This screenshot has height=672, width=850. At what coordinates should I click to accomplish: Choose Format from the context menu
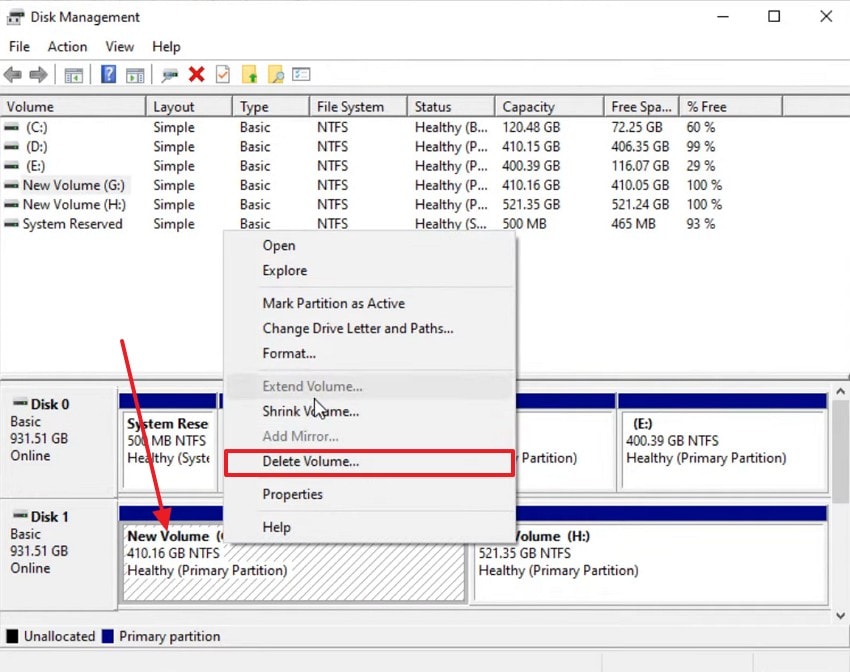[289, 353]
